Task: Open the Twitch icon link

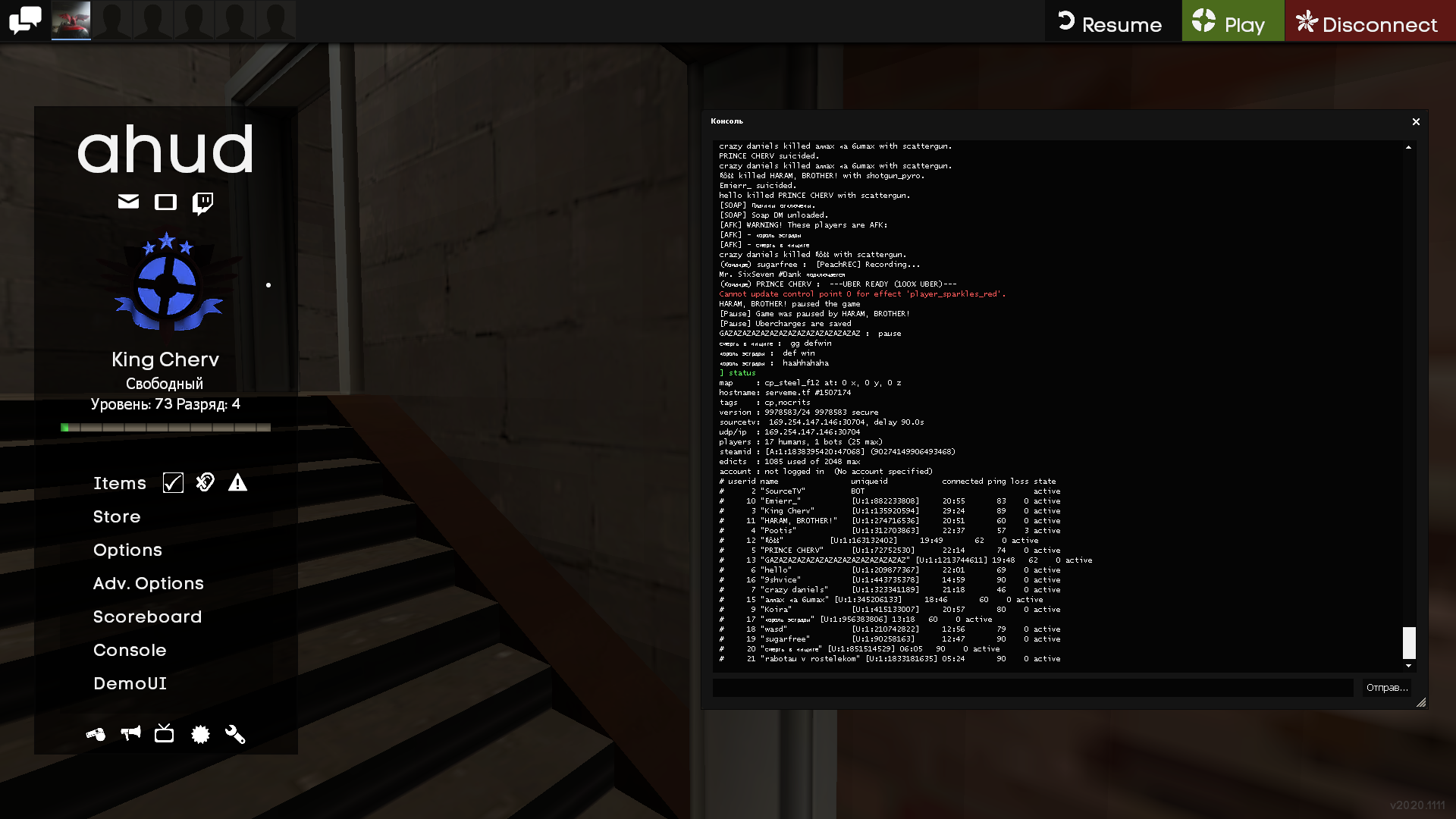Action: coord(202,202)
